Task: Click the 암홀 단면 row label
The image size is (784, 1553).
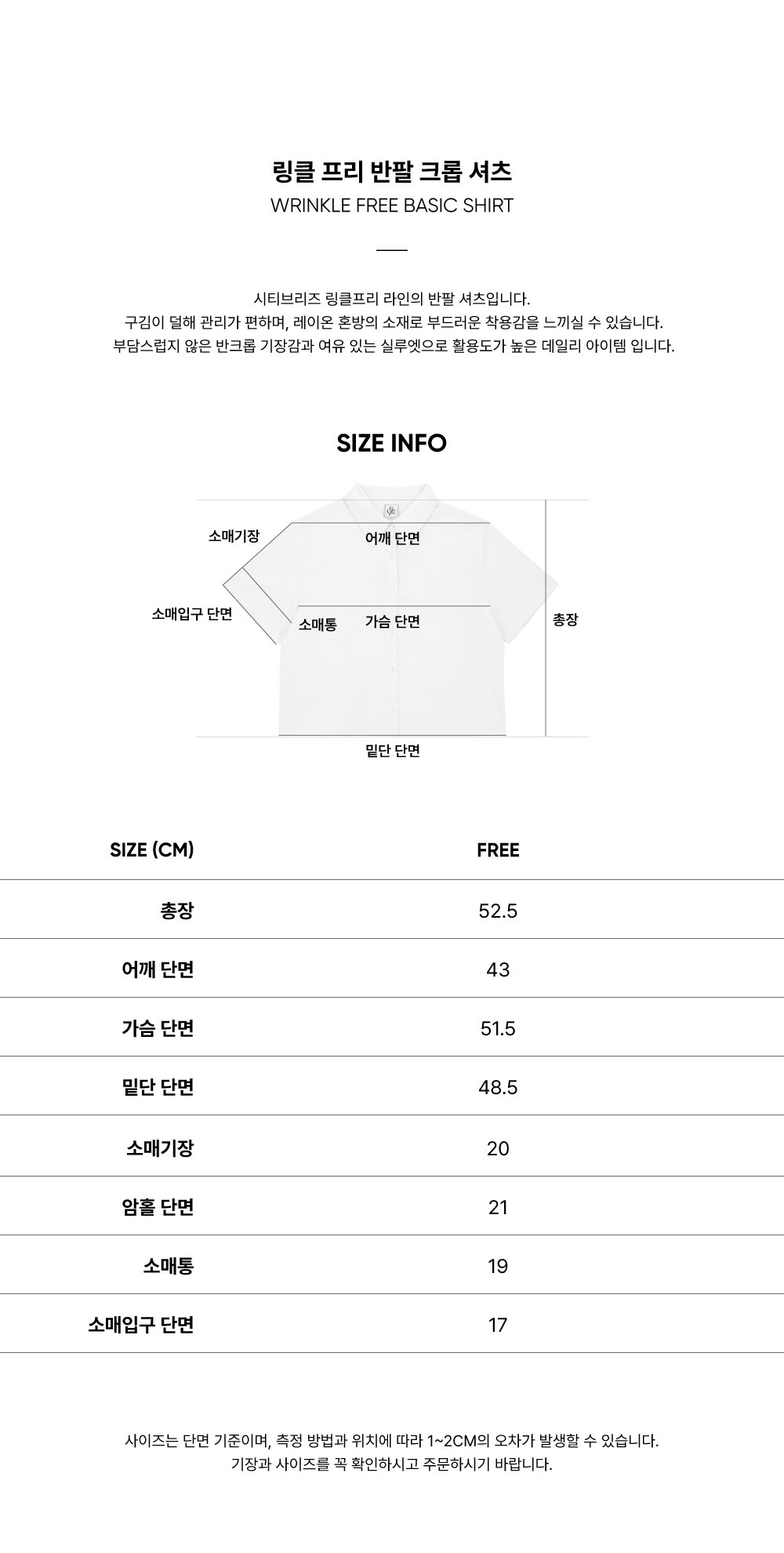Action: click(x=158, y=1207)
